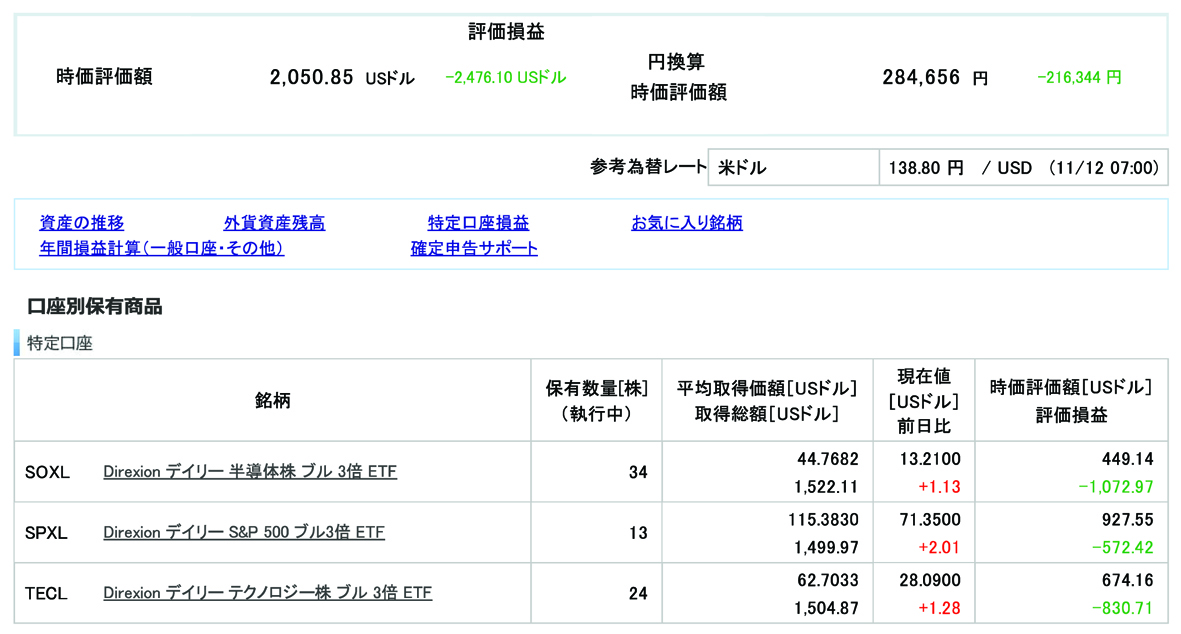Click the 口座別保有商品 heading
Image resolution: width=1181 pixels, height=634 pixels.
tap(95, 306)
